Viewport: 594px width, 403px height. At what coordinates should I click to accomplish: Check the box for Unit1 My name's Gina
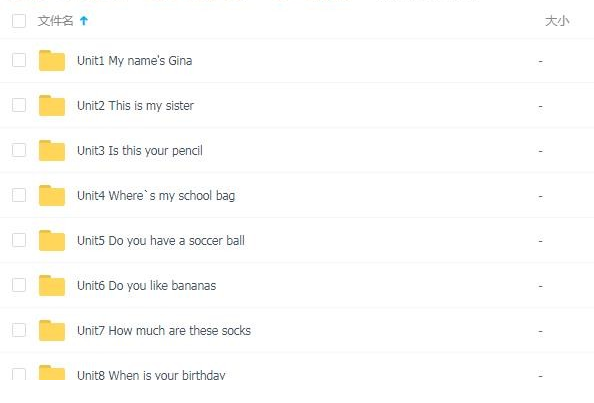click(x=19, y=60)
